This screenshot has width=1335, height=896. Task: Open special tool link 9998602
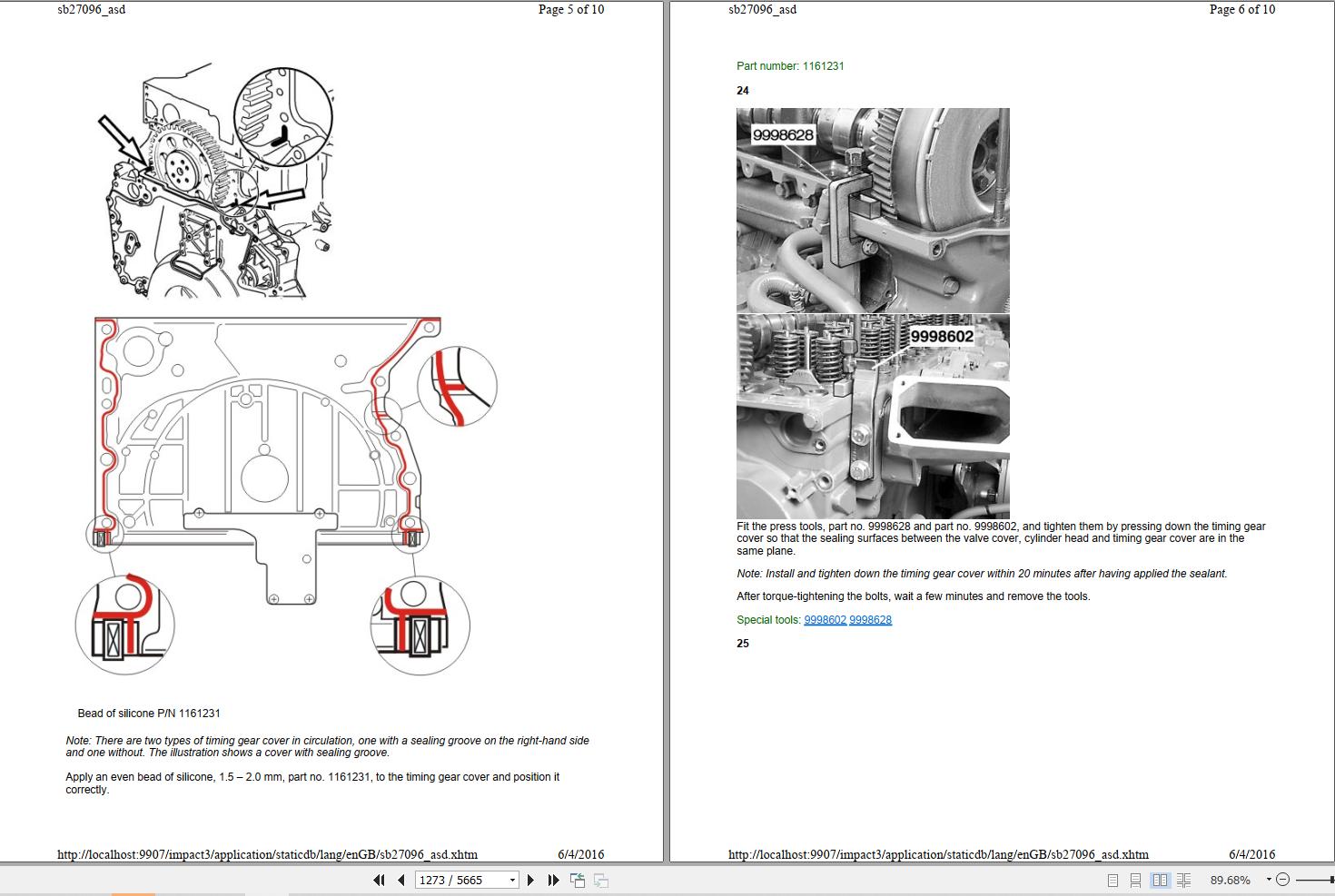point(825,620)
